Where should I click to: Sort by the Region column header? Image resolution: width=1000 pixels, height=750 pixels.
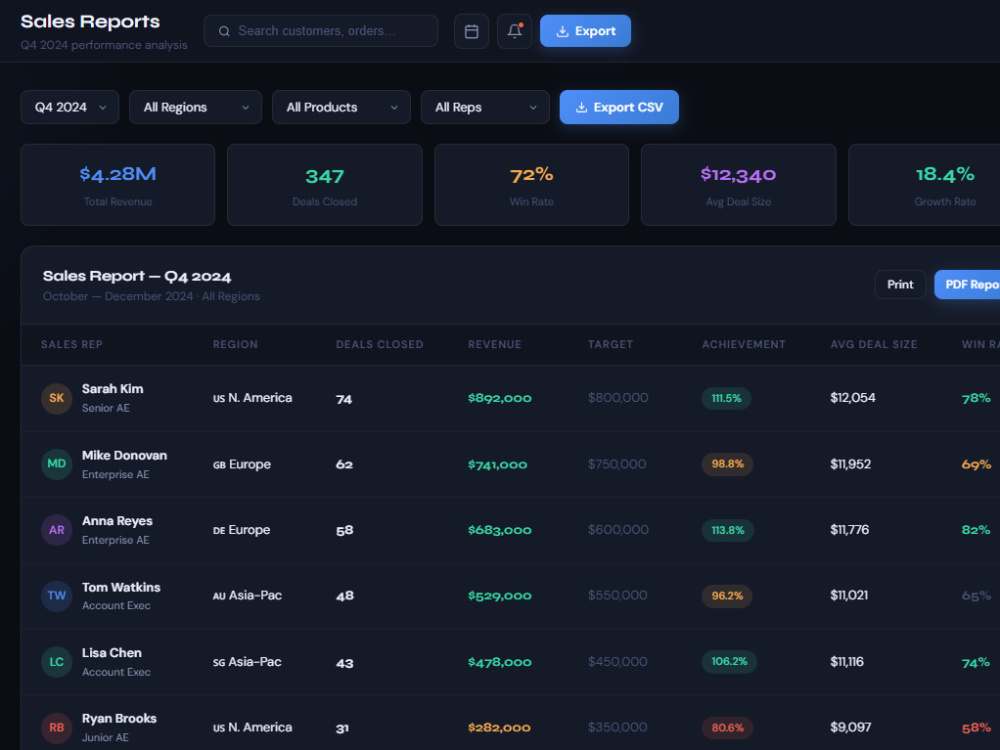235,344
